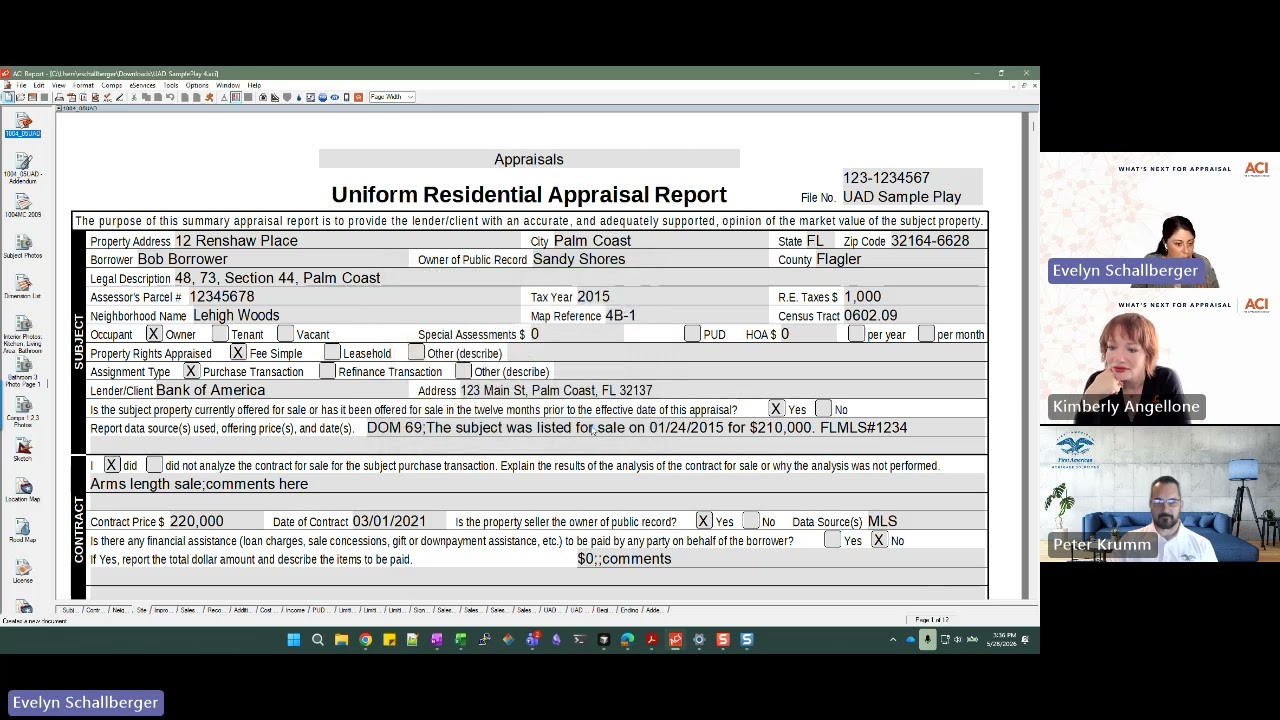
Task: Check the HOA per year checkbox
Action: pyautogui.click(x=856, y=334)
